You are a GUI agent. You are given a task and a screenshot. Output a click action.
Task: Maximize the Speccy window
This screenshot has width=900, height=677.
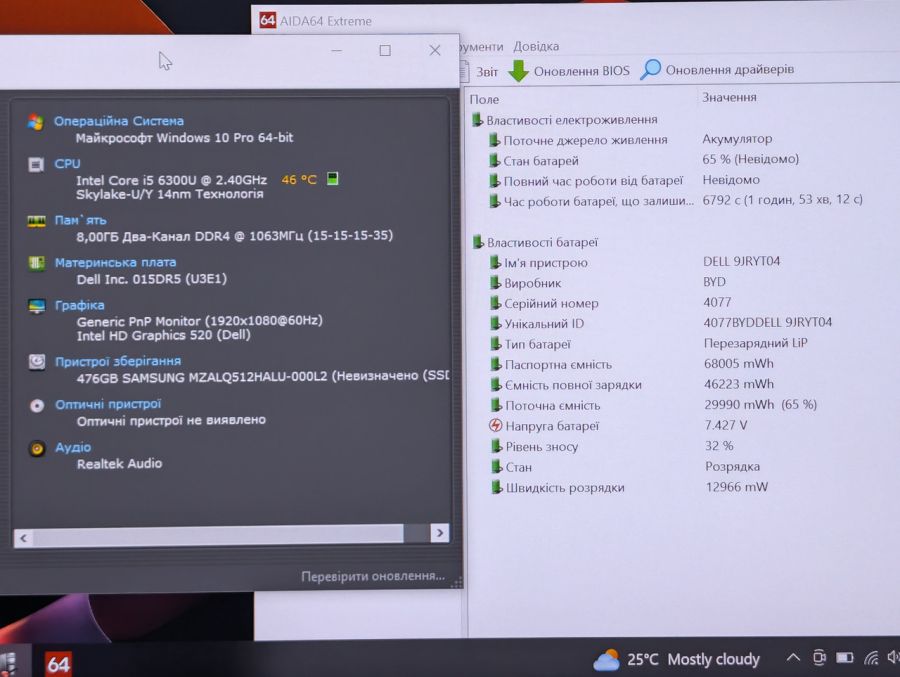click(x=385, y=51)
